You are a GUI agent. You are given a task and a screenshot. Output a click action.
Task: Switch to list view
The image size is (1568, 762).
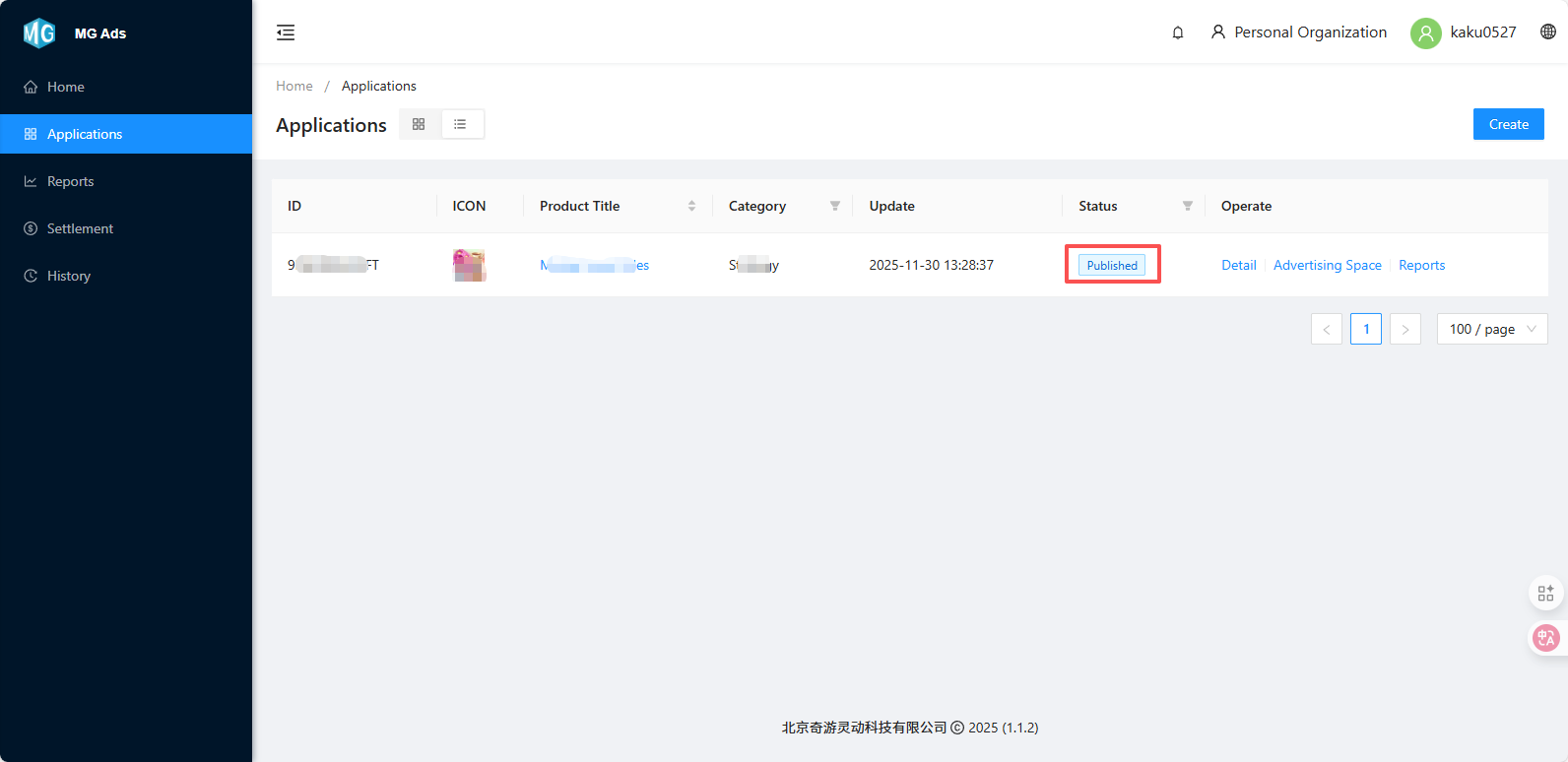(460, 124)
